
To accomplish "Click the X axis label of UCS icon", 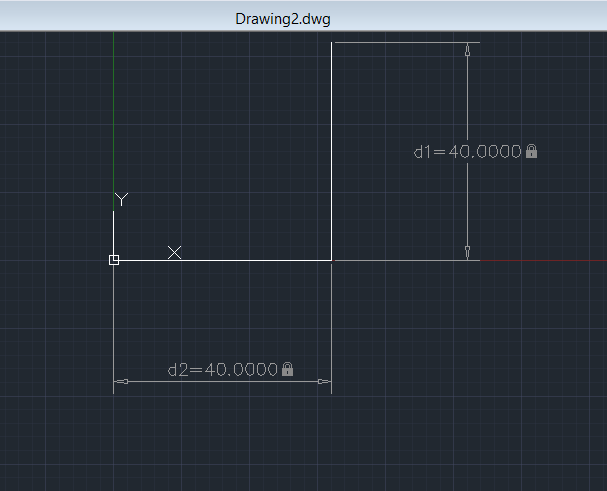I will tap(175, 252).
